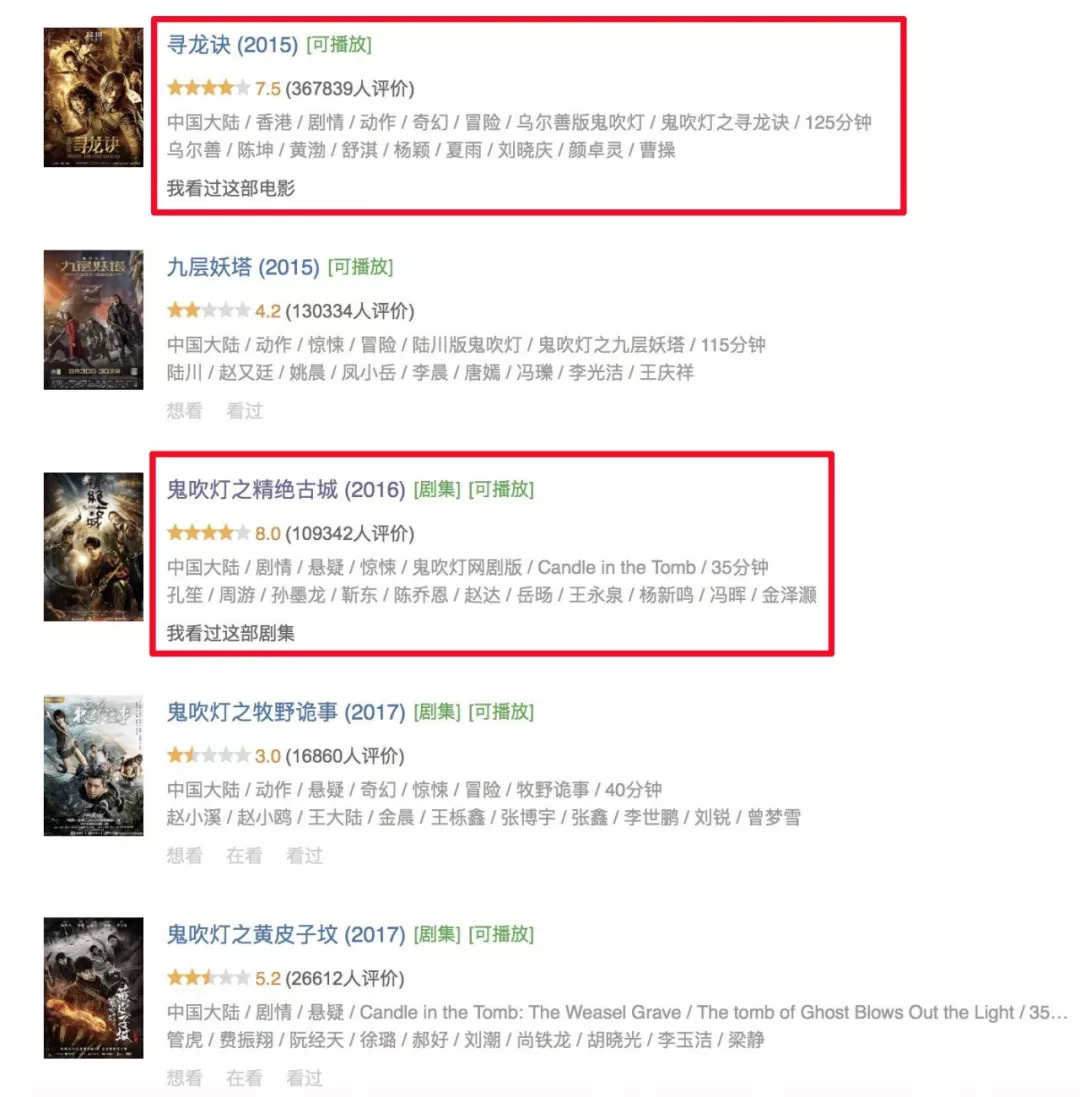Open 鬼吹灯之黄皮子坟 (2017) title link

(285, 935)
